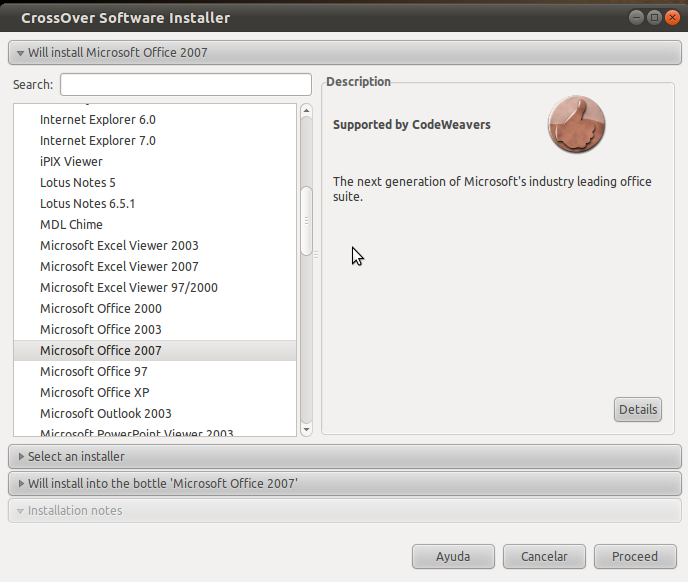Viewport: 688px width, 582px height.
Task: Click the Proceed button
Action: click(634, 557)
